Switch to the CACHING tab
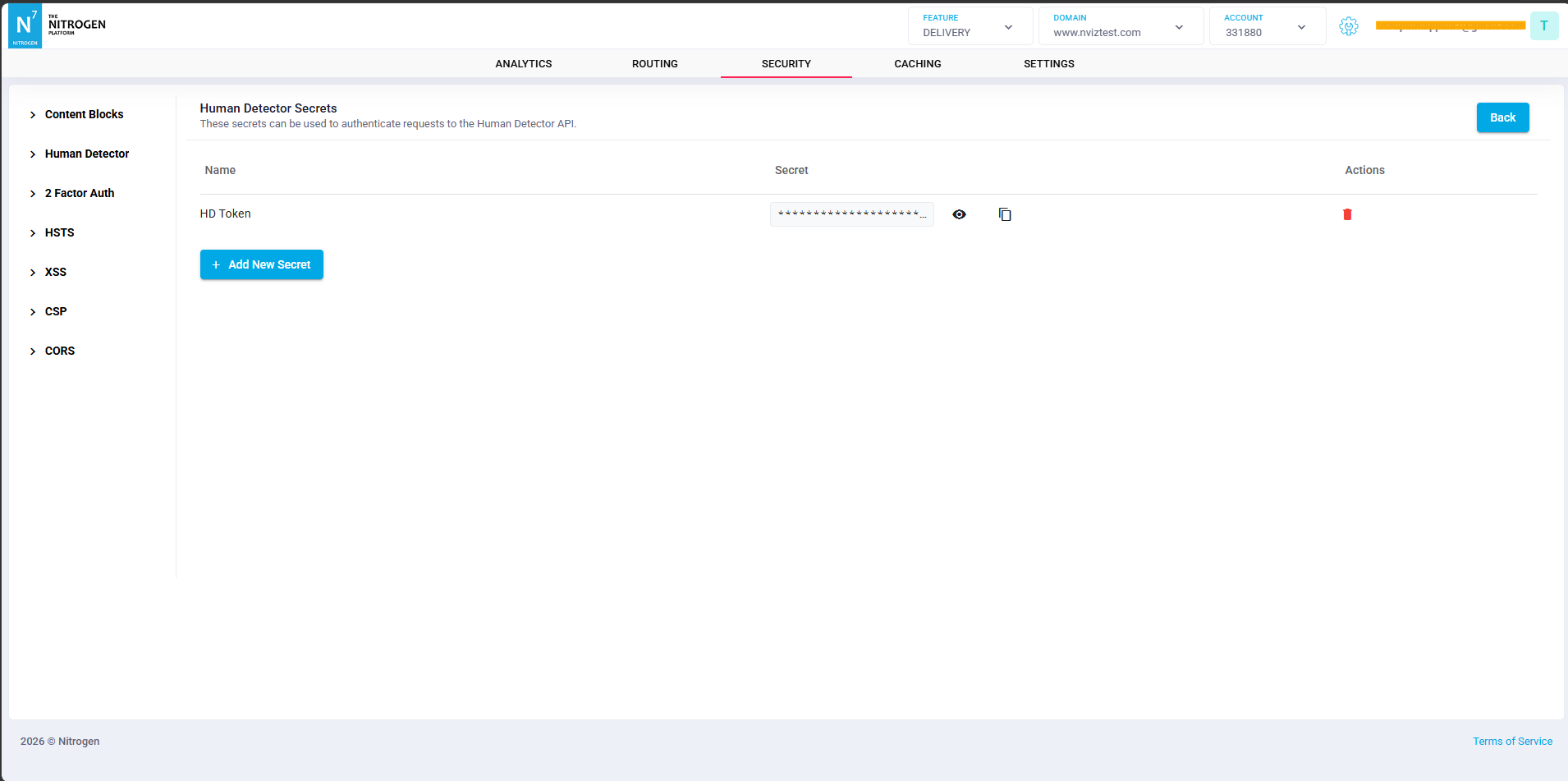Viewport: 1568px width, 781px height. pos(918,63)
